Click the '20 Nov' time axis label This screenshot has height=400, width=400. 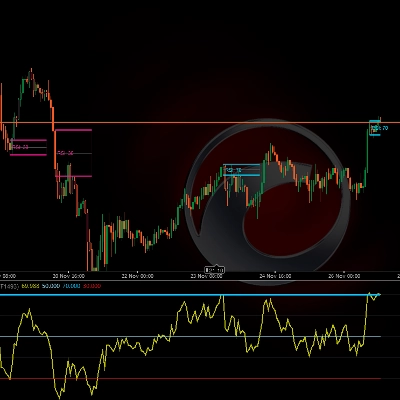69,276
